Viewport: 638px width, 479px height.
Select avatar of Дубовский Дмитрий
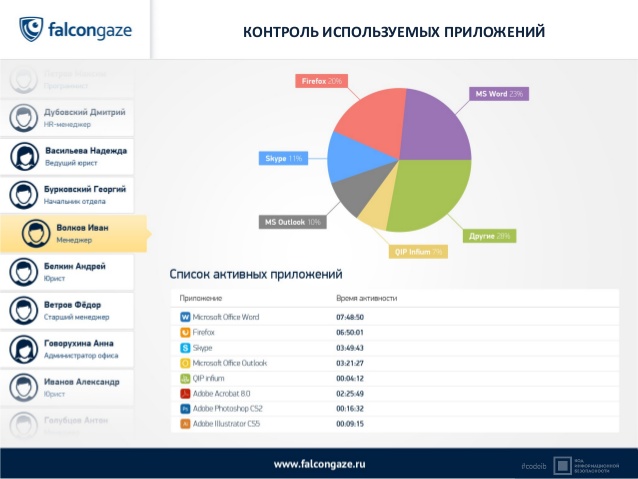[24, 118]
